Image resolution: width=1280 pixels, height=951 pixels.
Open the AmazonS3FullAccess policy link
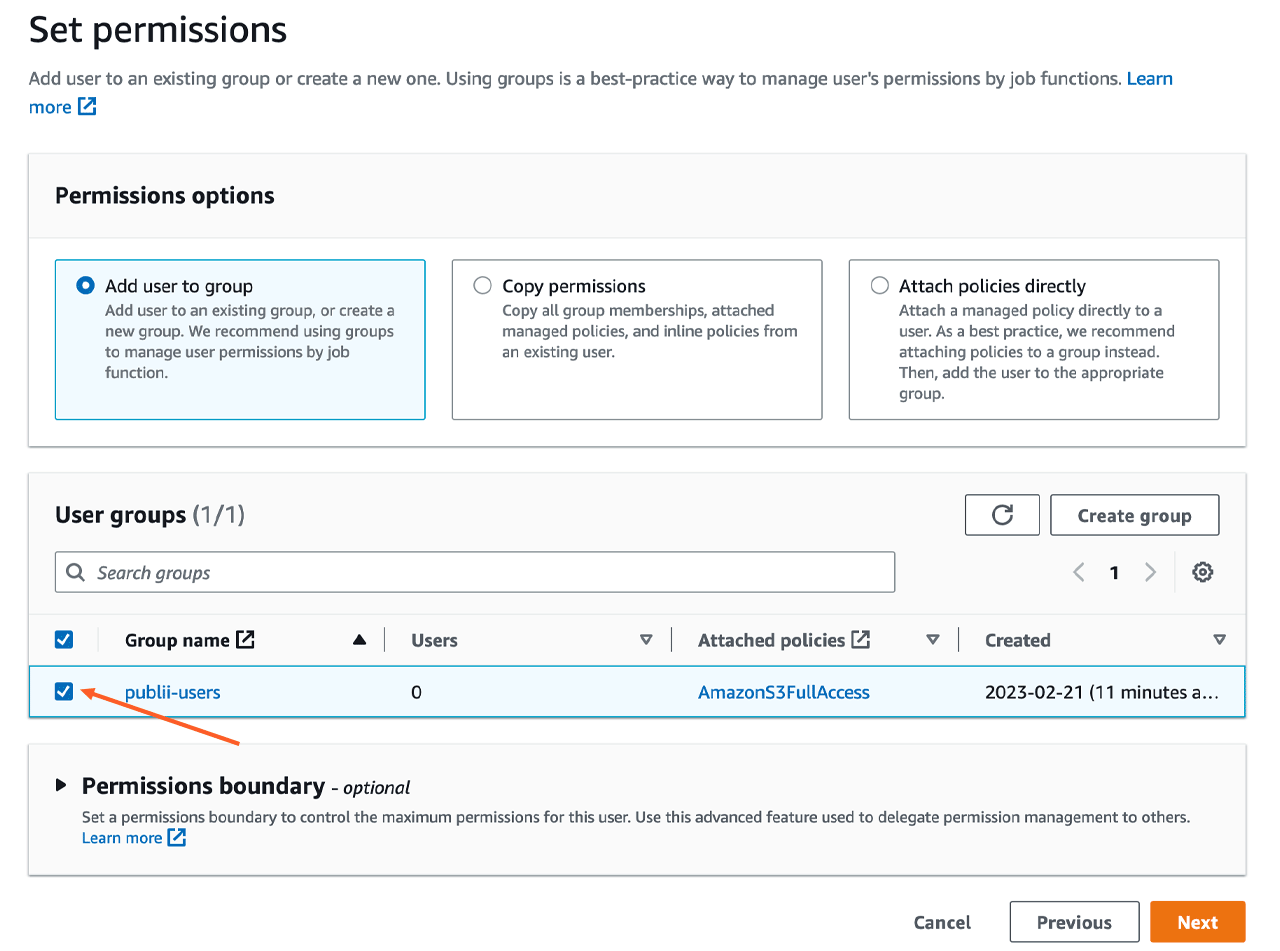pyautogui.click(x=783, y=692)
